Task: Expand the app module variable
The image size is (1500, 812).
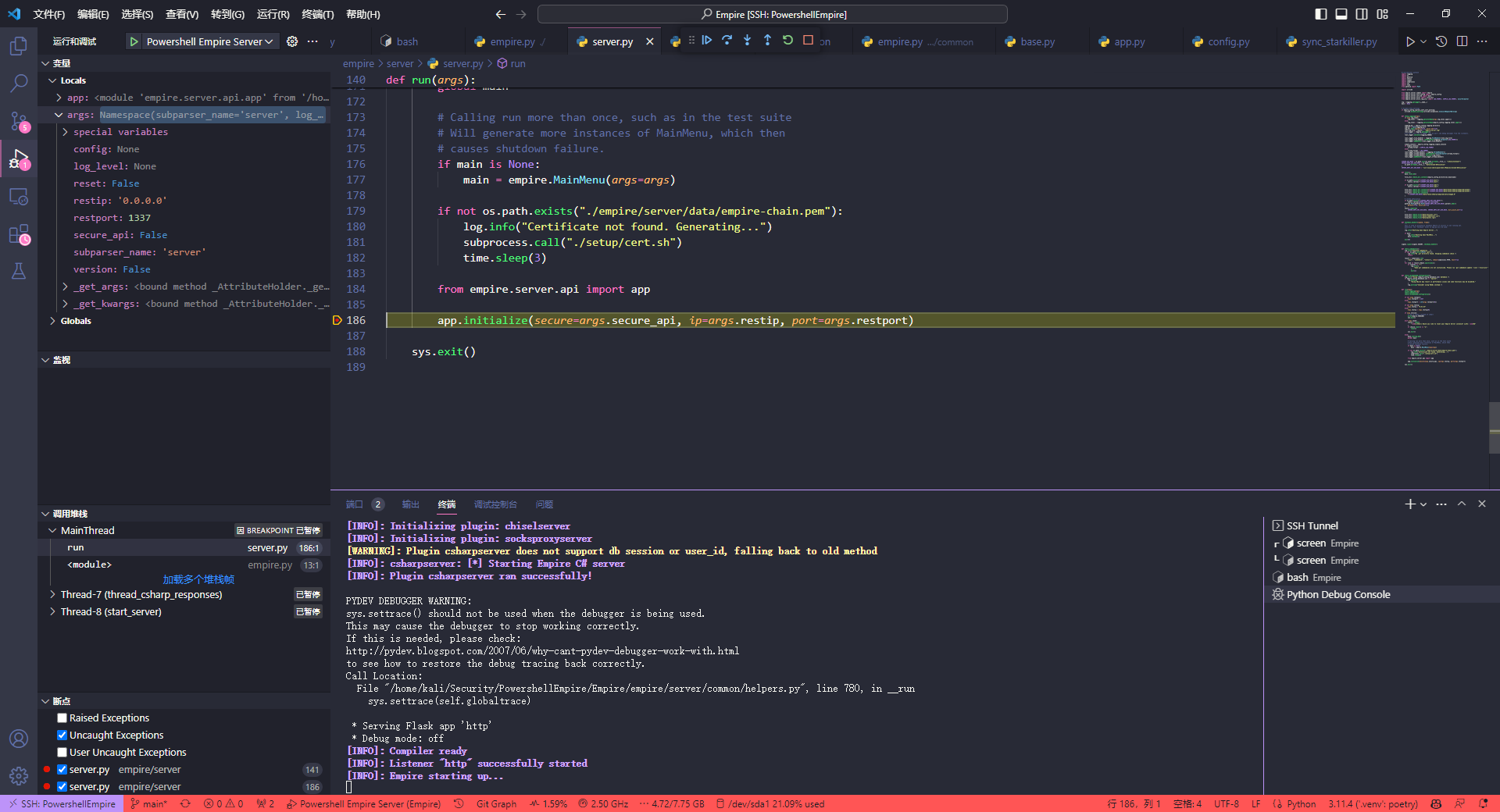Action: coord(59,98)
